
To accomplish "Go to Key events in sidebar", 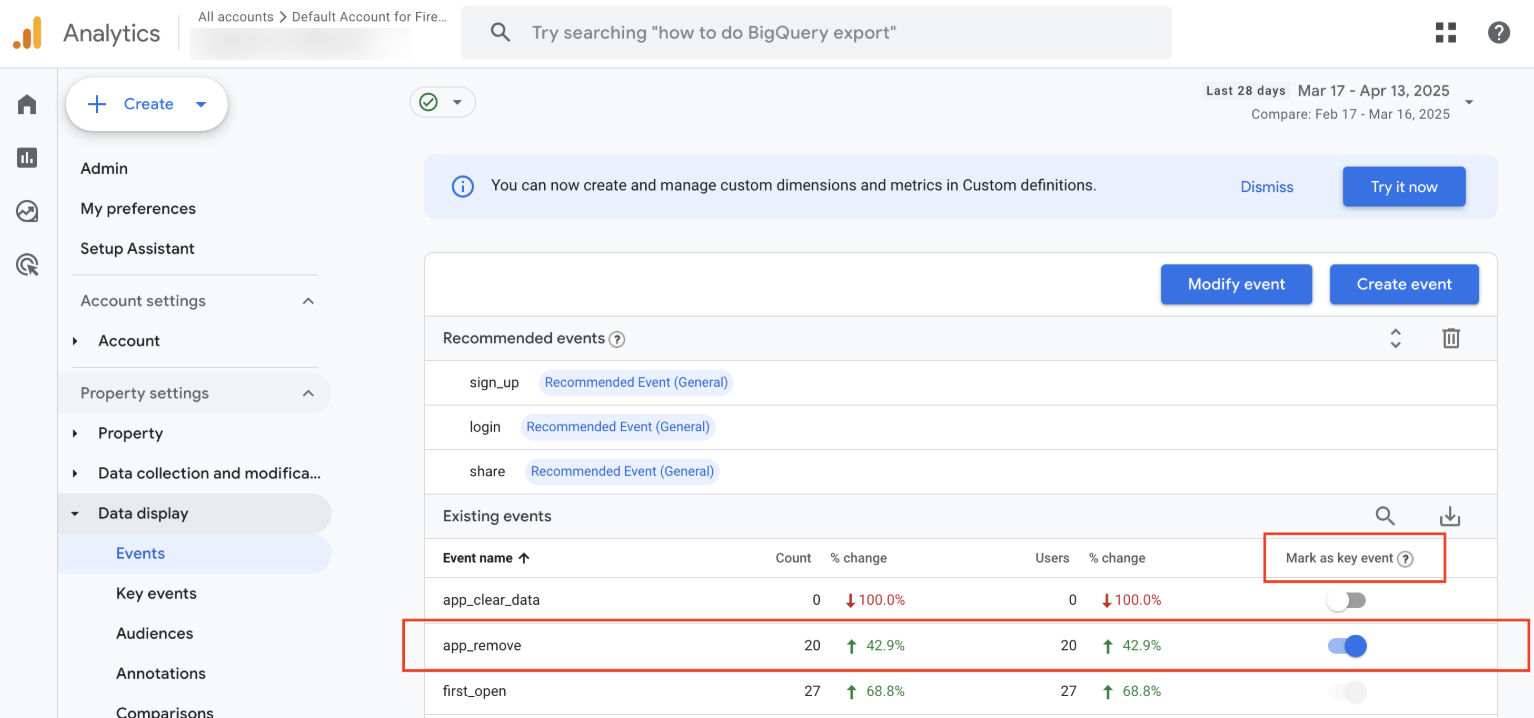I will pos(156,593).
